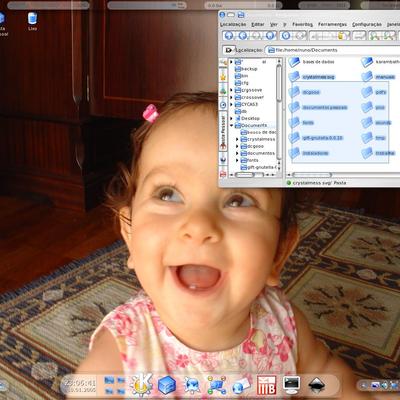The height and width of the screenshot is (400, 400).
Task: Open the Favoritos menu
Action: tap(302, 24)
